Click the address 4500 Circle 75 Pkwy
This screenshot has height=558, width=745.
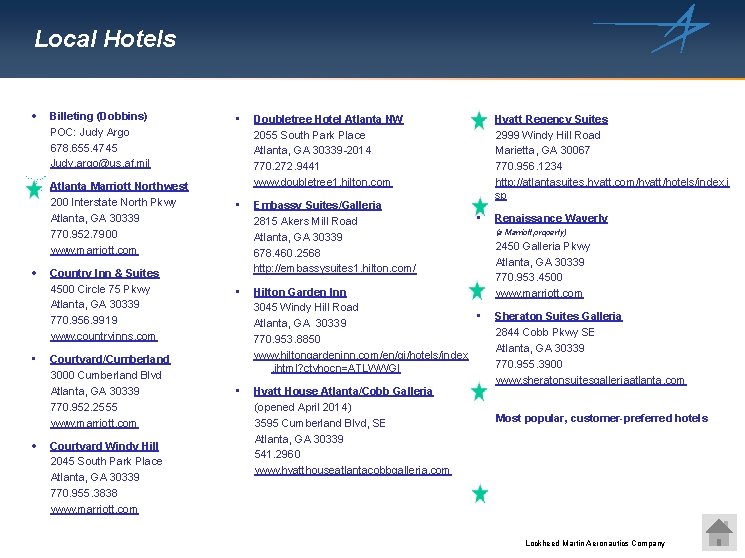click(x=100, y=289)
